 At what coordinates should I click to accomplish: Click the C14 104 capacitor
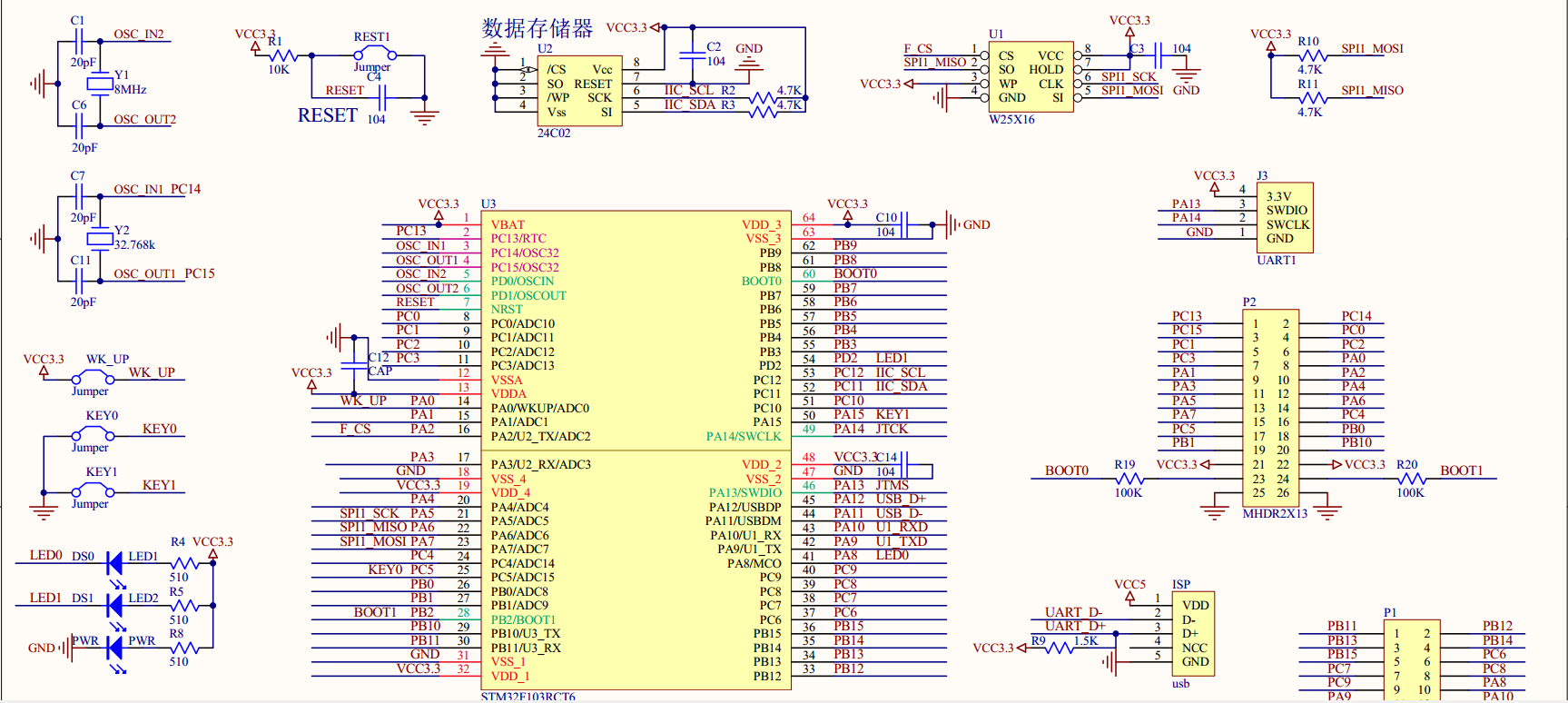pyautogui.click(x=905, y=464)
